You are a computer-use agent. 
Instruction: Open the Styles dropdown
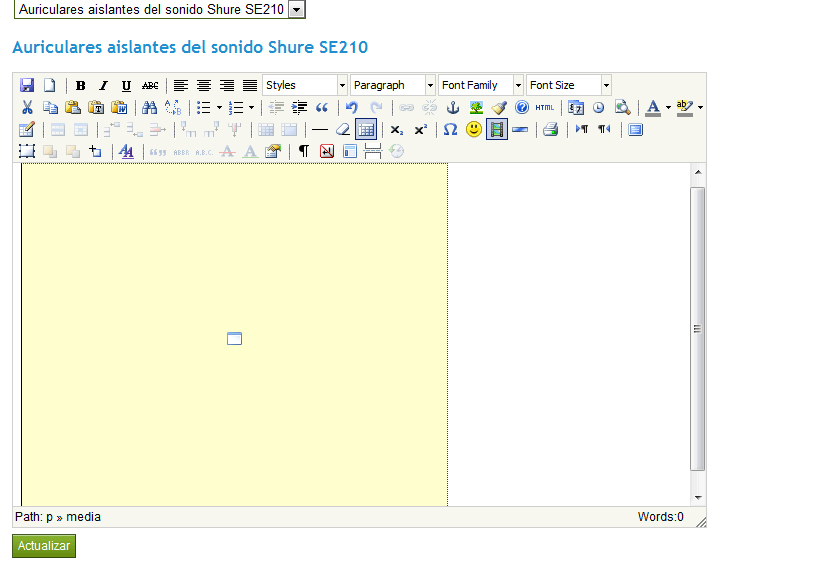click(305, 85)
